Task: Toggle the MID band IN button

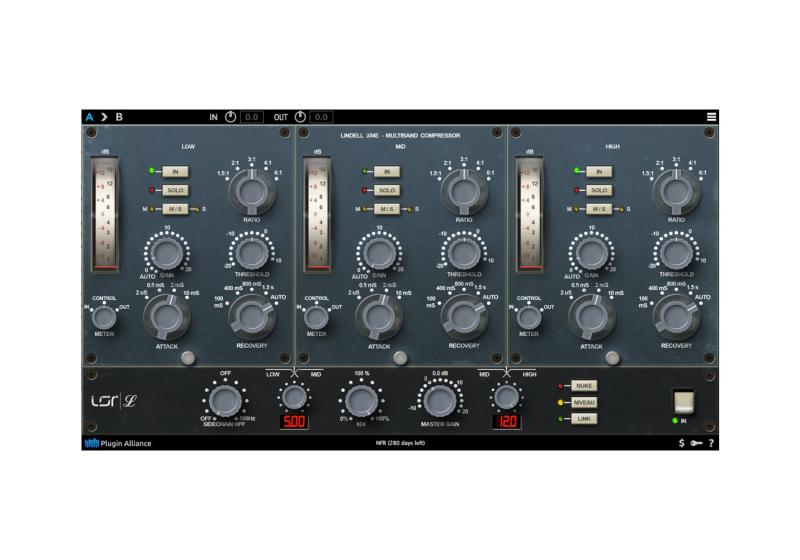Action: click(x=387, y=171)
